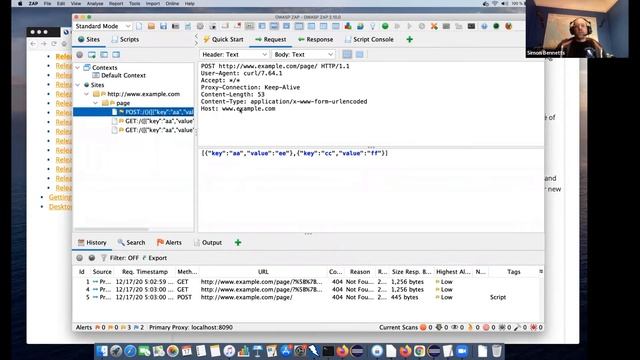Click into the JSON request body text area
Image resolution: width=640 pixels, height=360 pixels.
[371, 190]
